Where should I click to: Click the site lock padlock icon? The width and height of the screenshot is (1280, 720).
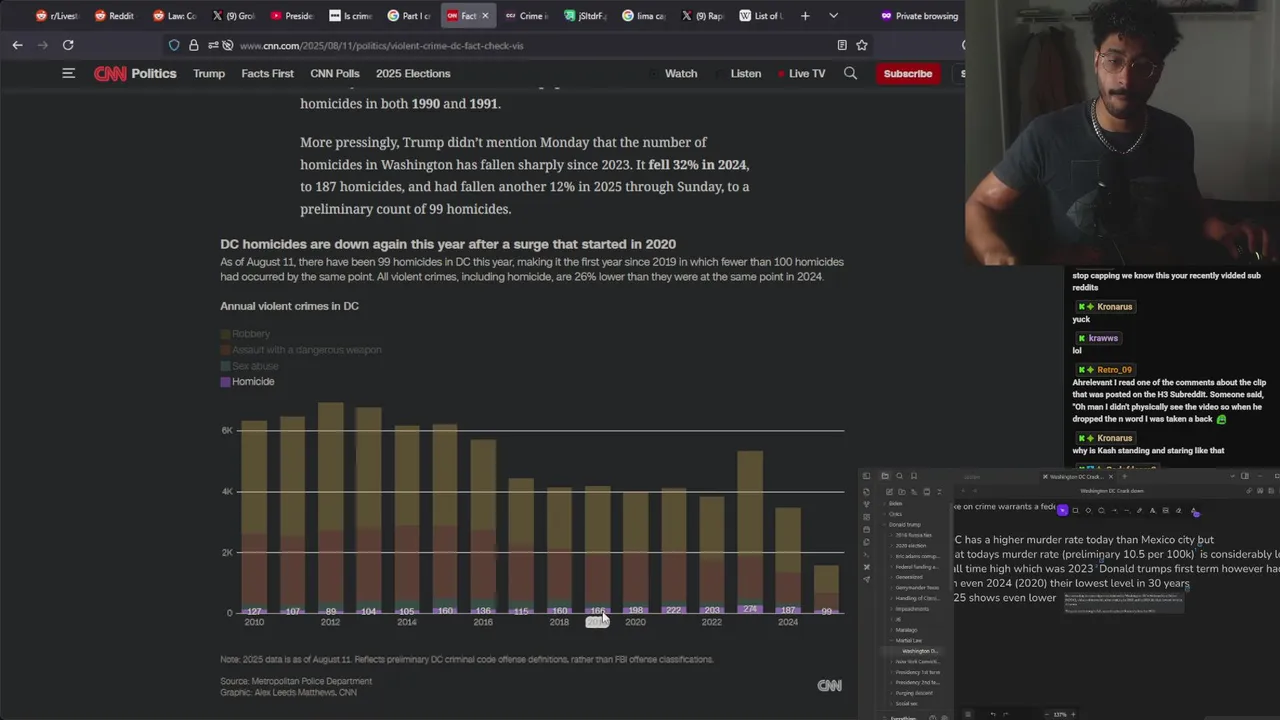[x=193, y=45]
